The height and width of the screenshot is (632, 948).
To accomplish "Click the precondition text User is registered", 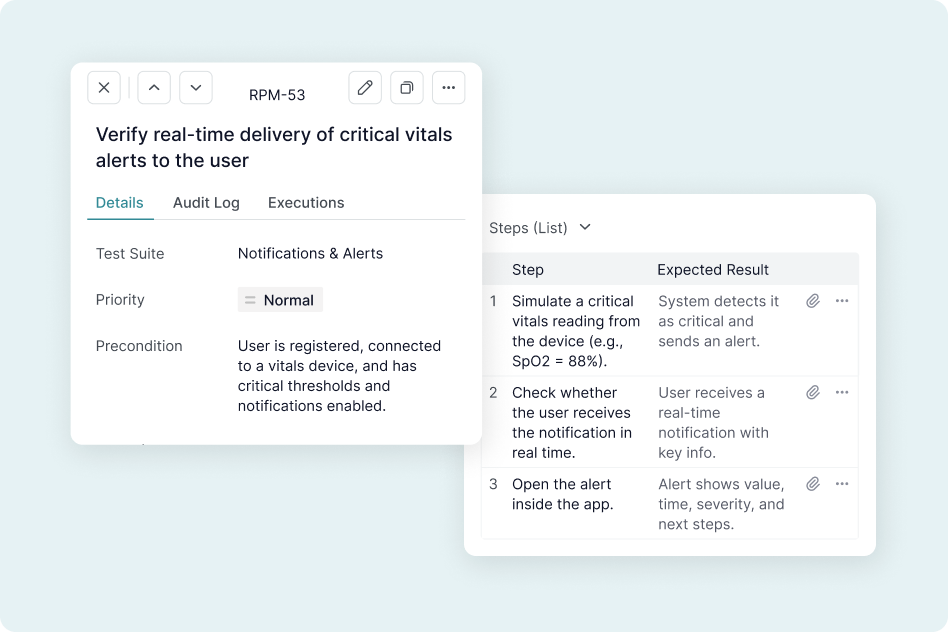I will pos(339,376).
